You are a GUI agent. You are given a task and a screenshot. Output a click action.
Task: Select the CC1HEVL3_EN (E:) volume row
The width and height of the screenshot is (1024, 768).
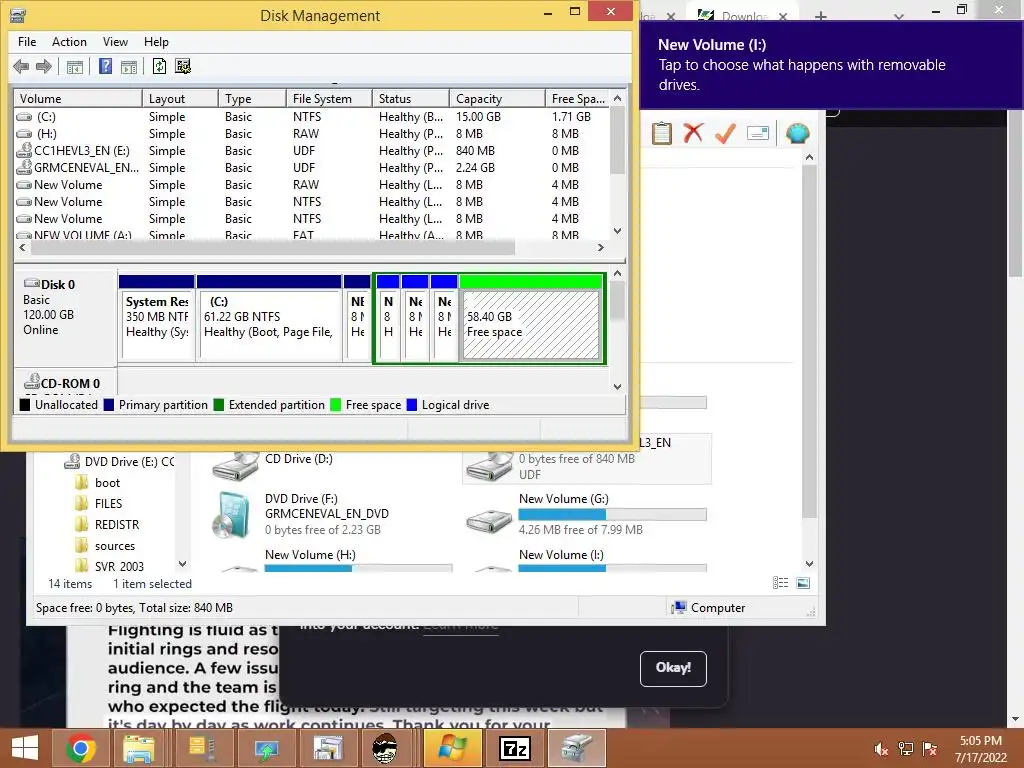[312, 151]
